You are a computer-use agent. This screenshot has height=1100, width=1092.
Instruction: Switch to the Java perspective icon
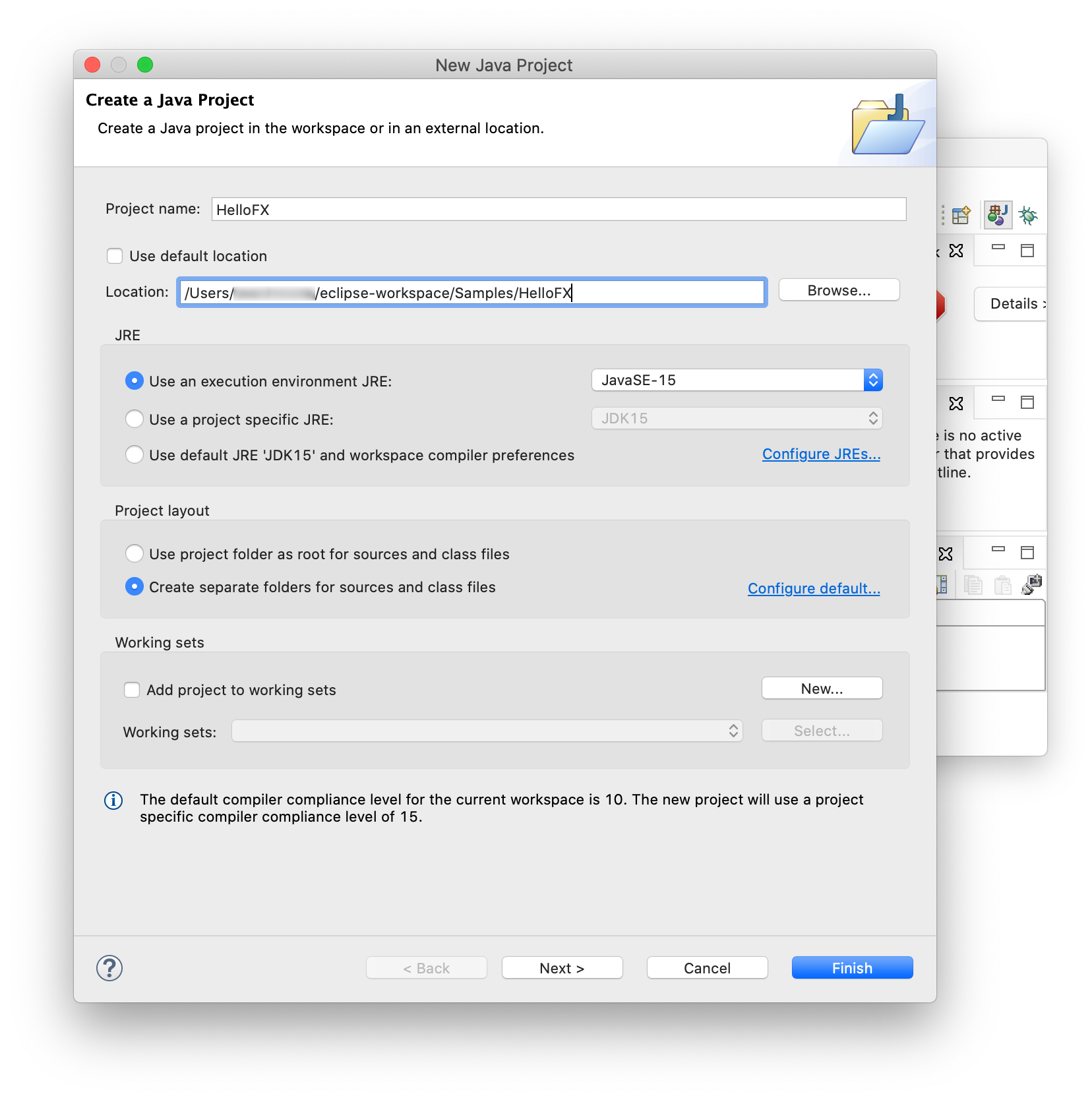(x=998, y=215)
